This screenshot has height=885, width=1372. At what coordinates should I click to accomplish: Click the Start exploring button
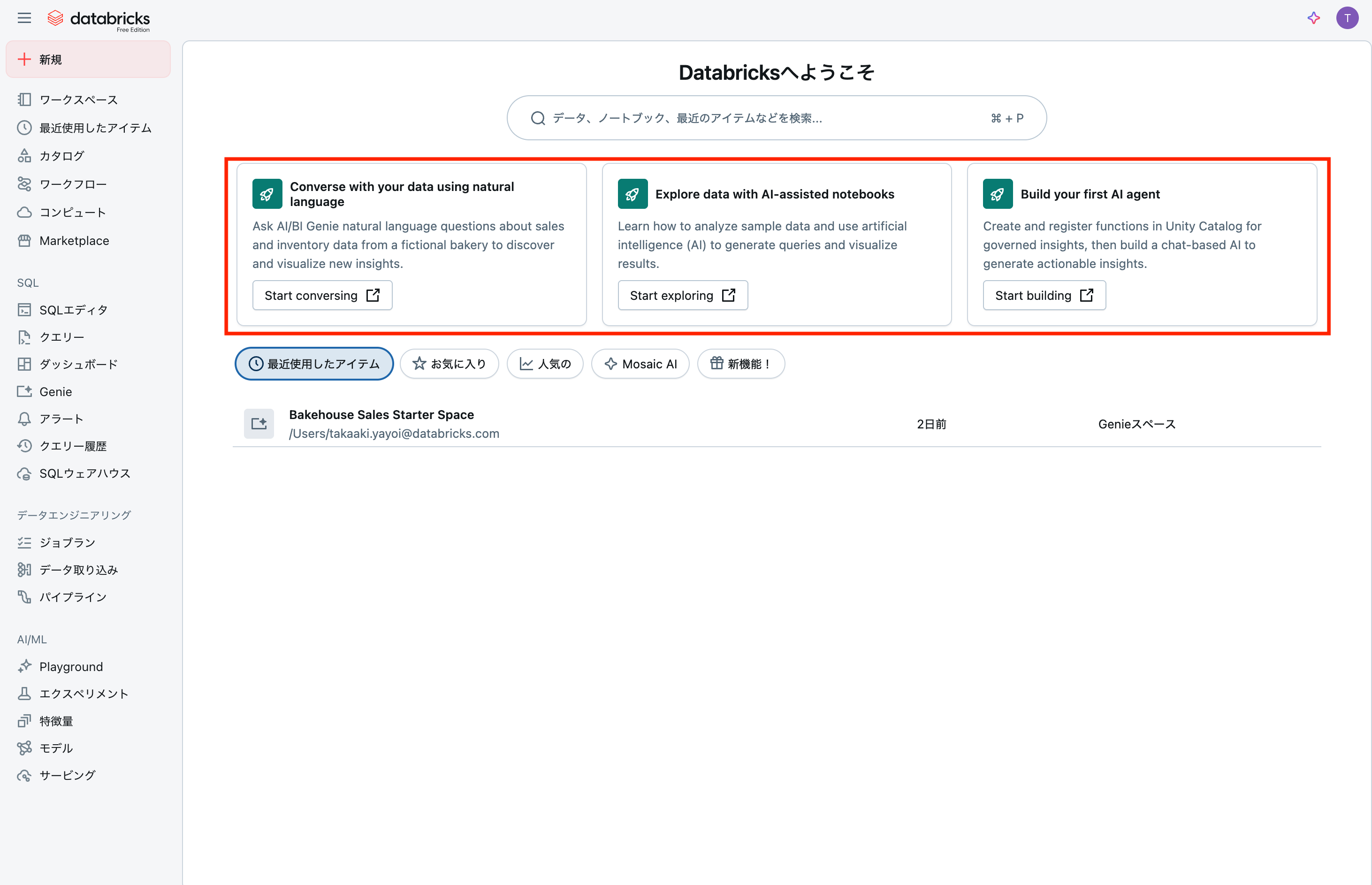coord(683,295)
